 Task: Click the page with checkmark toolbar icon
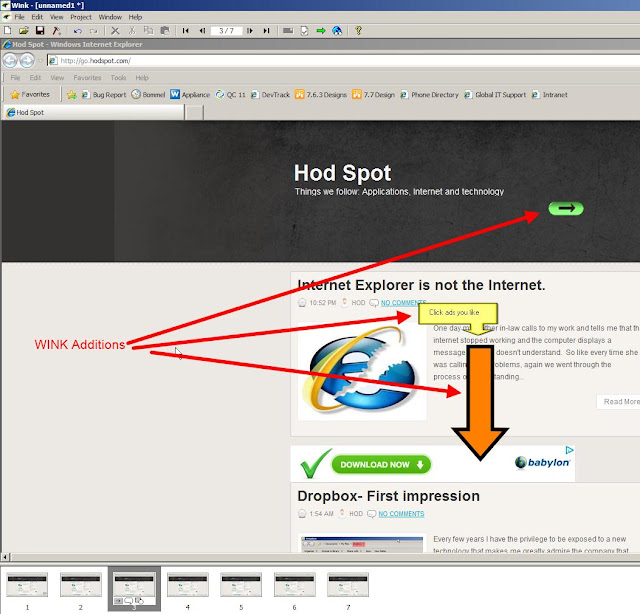(304, 31)
